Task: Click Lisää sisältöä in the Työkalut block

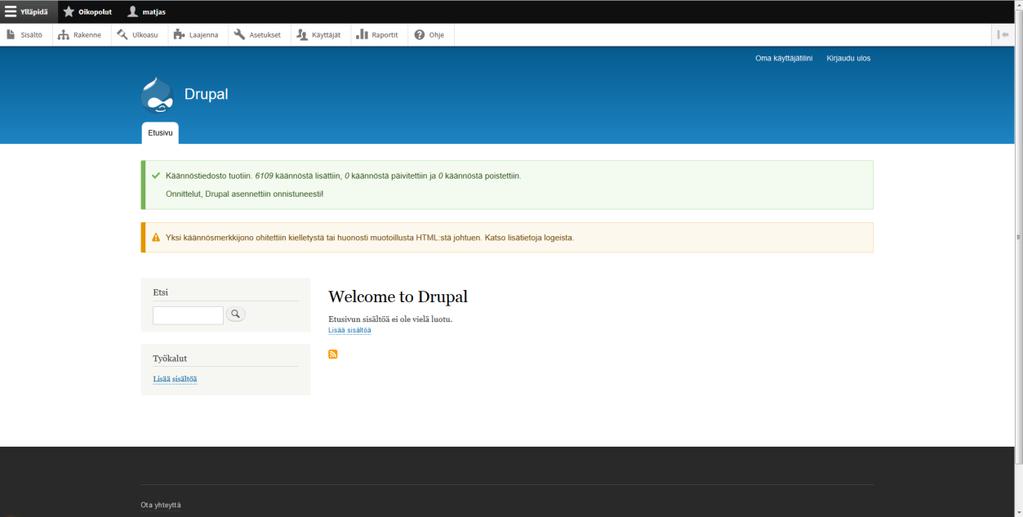Action: pyautogui.click(x=175, y=379)
